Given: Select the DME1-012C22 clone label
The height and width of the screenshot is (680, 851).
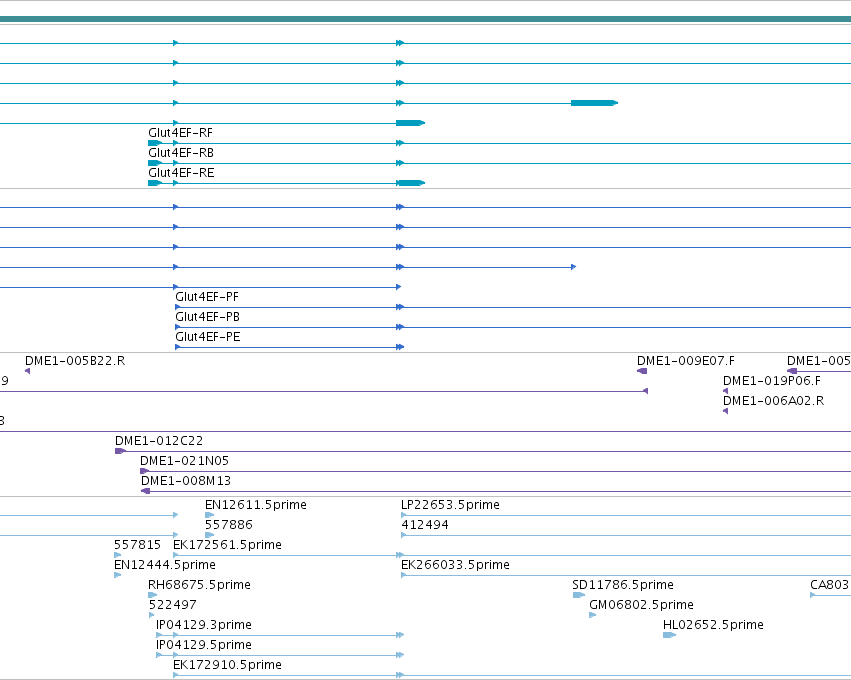Looking at the screenshot, I should pyautogui.click(x=159, y=441).
